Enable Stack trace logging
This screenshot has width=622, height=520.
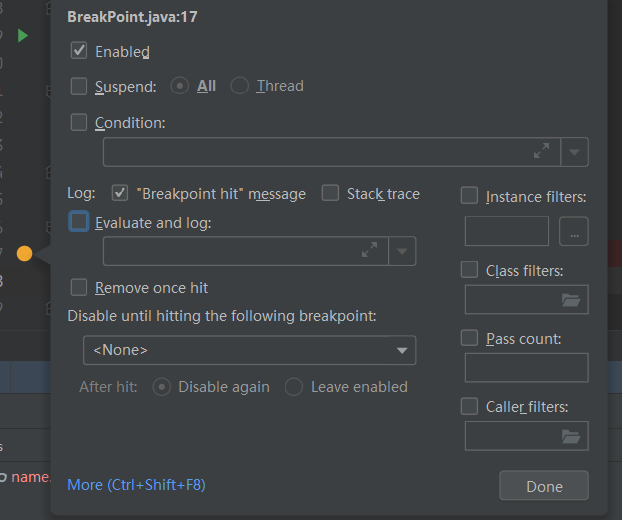330,193
